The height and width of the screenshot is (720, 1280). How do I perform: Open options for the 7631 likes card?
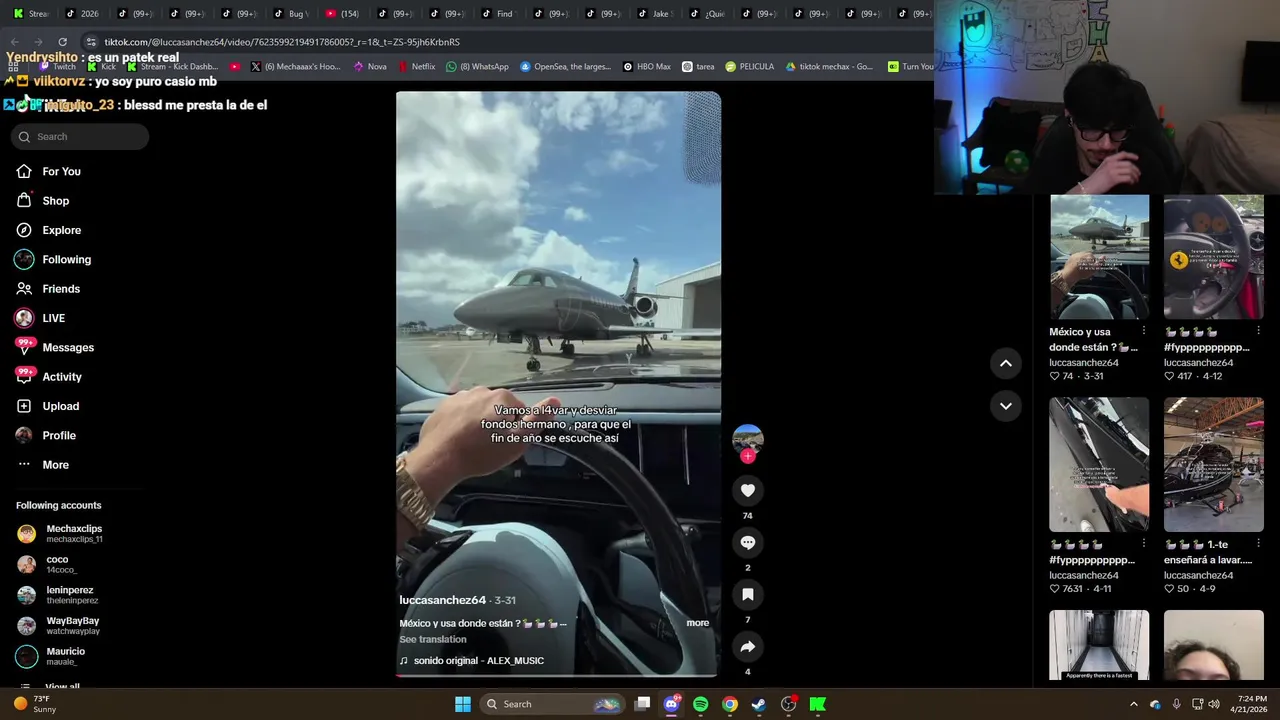coord(1144,543)
